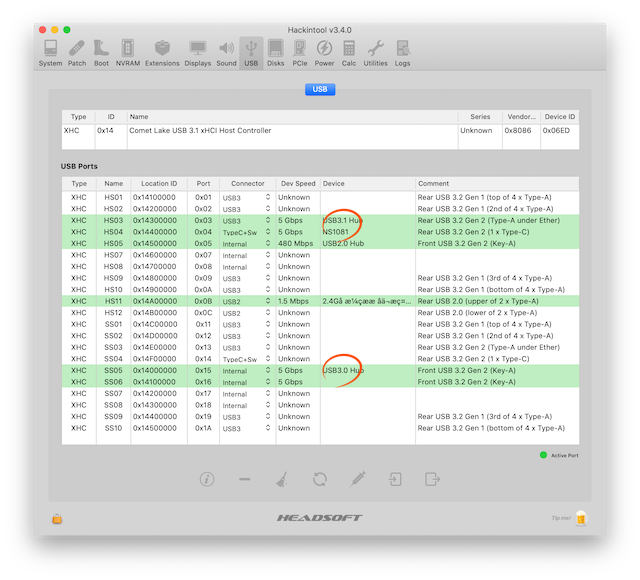This screenshot has height=580, width=640.
Task: Open the Extensions toolbar section
Action: pyautogui.click(x=162, y=53)
